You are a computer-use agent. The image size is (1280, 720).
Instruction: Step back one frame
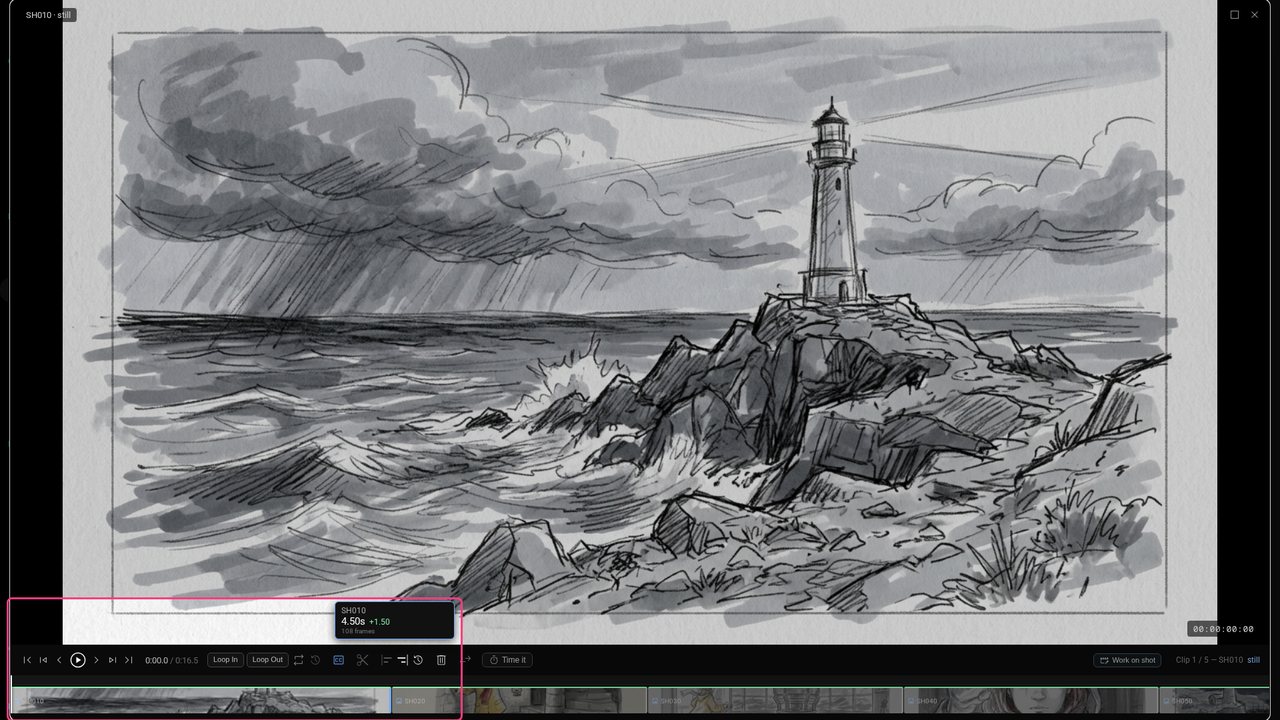(x=59, y=660)
